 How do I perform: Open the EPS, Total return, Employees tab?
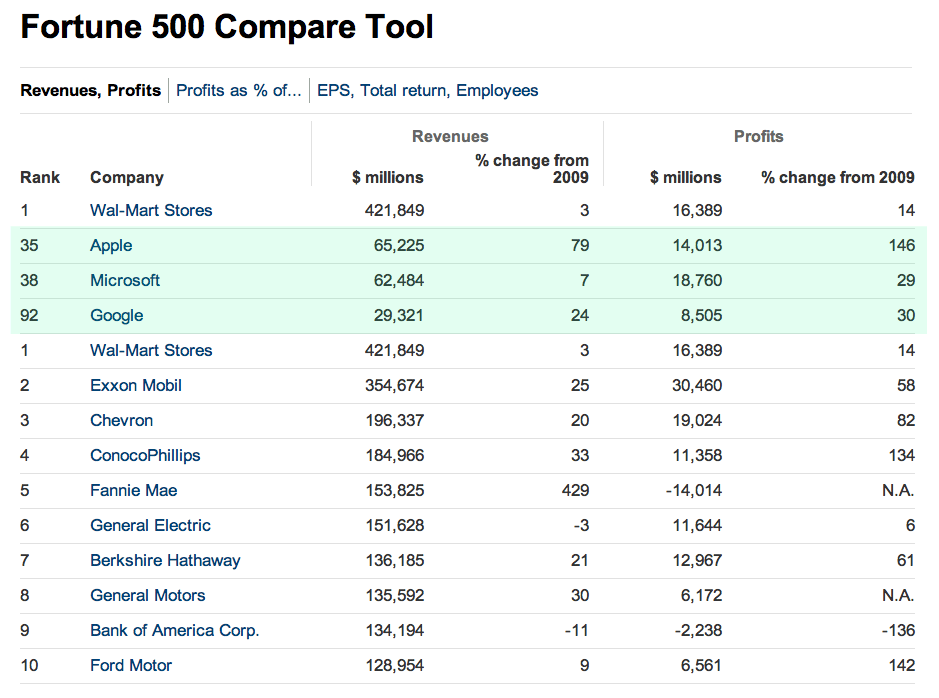[x=428, y=90]
